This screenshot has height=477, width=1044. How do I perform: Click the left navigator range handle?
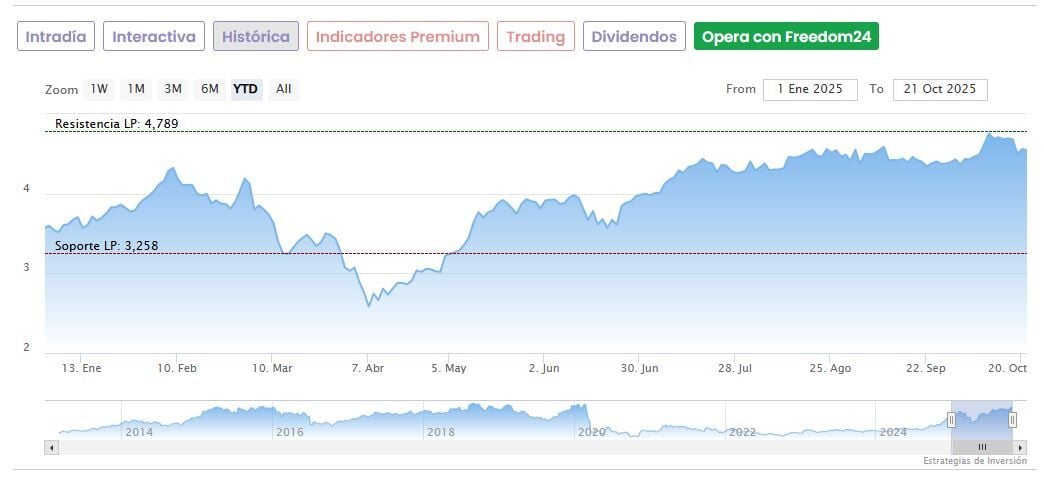tap(951, 420)
